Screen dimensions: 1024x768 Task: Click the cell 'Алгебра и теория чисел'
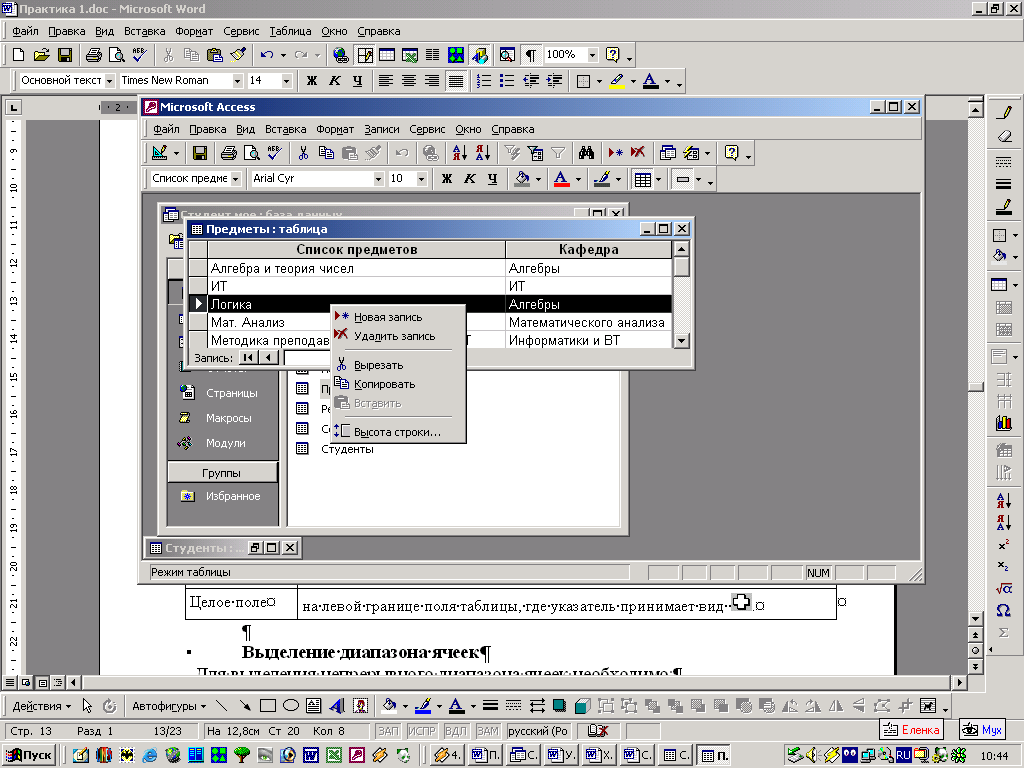click(x=357, y=268)
